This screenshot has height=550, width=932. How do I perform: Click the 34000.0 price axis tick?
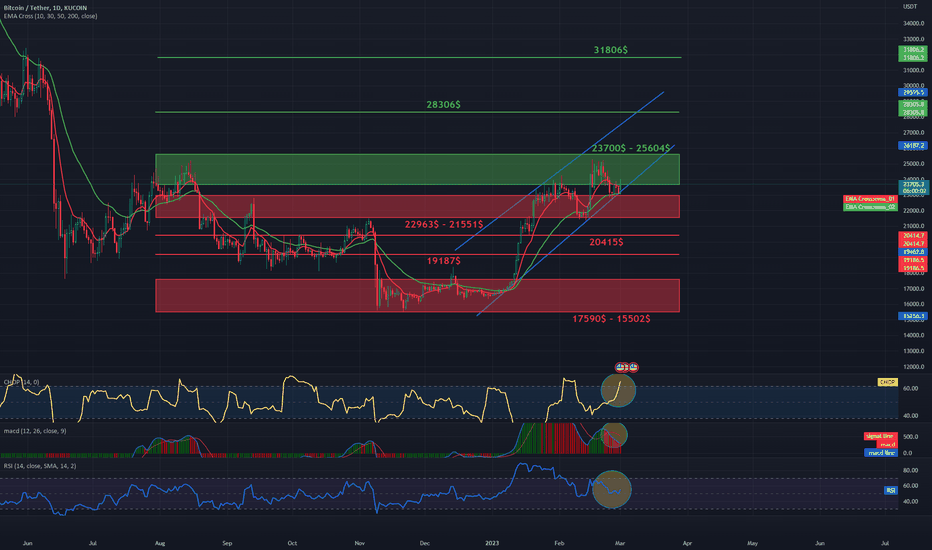point(913,24)
